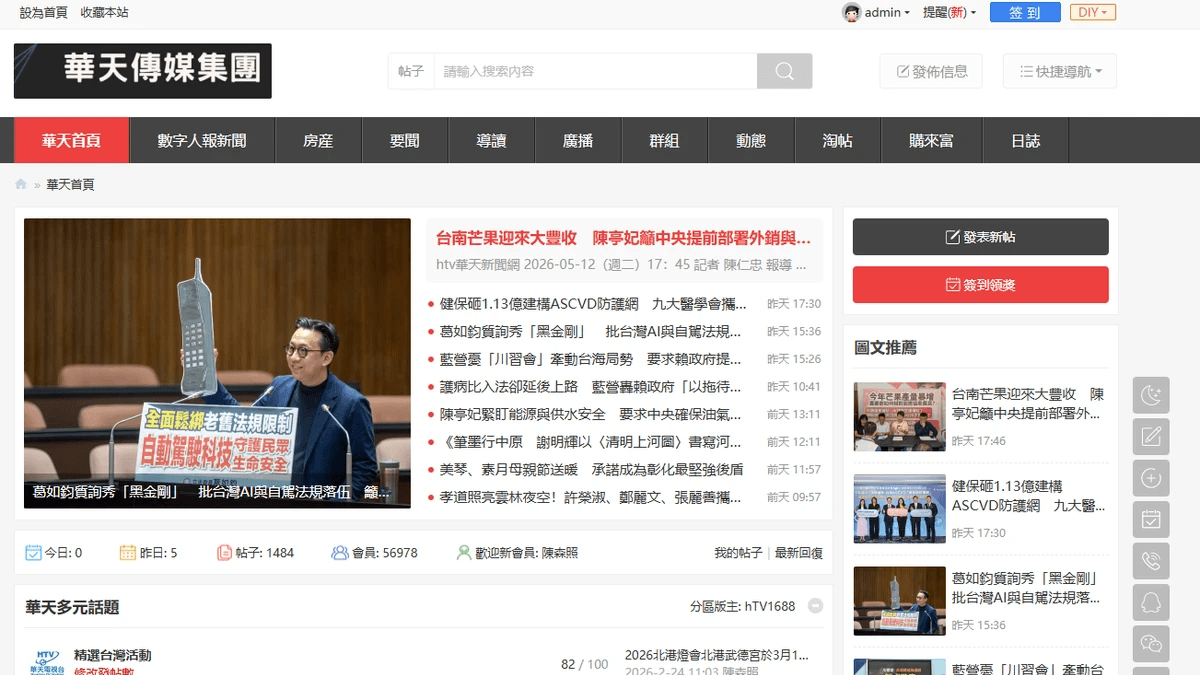Open news item 美琴、素月母親節送暖
1200x675 pixels.
592,469
